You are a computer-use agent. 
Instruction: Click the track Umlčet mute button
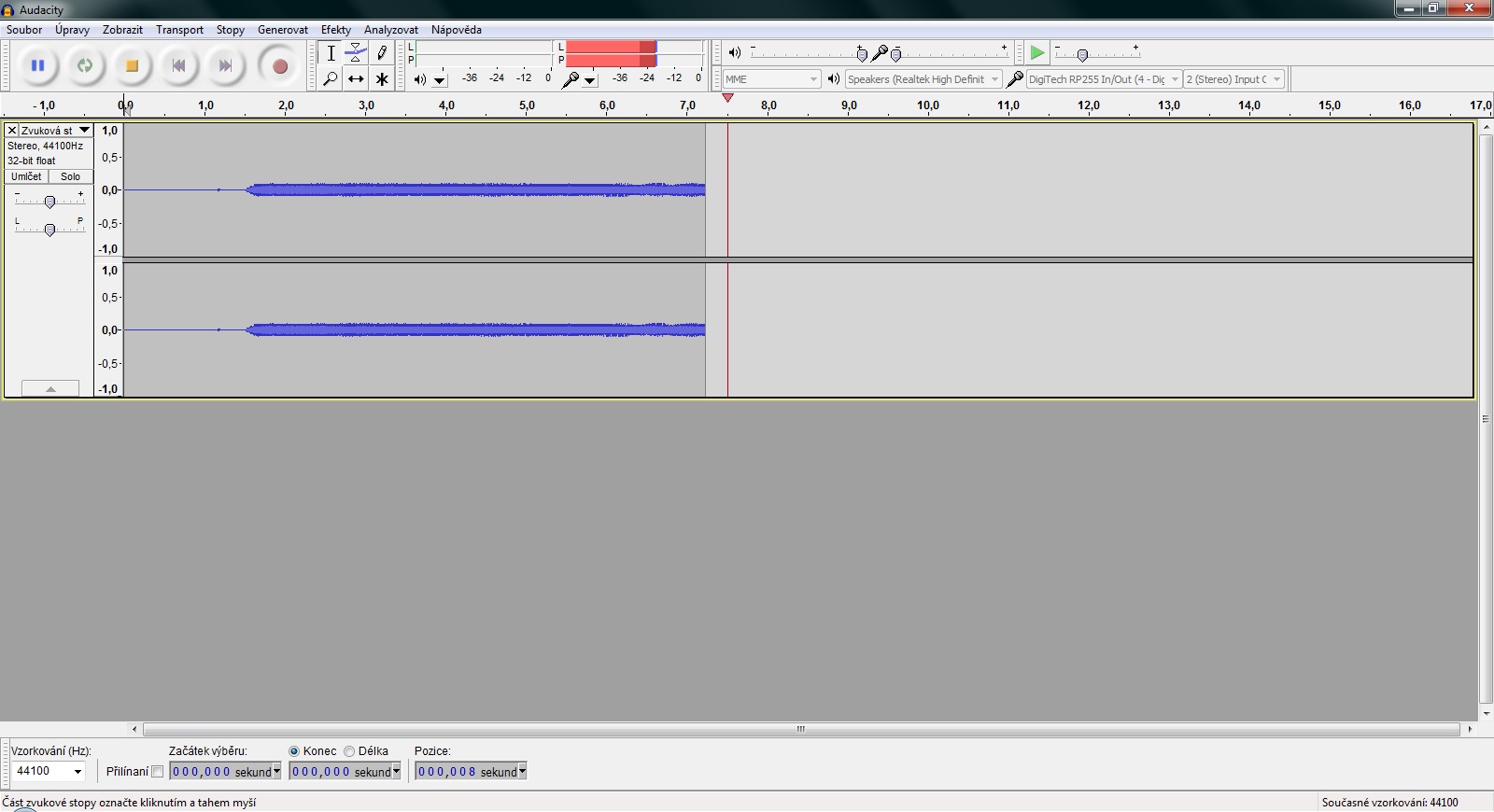click(x=26, y=176)
